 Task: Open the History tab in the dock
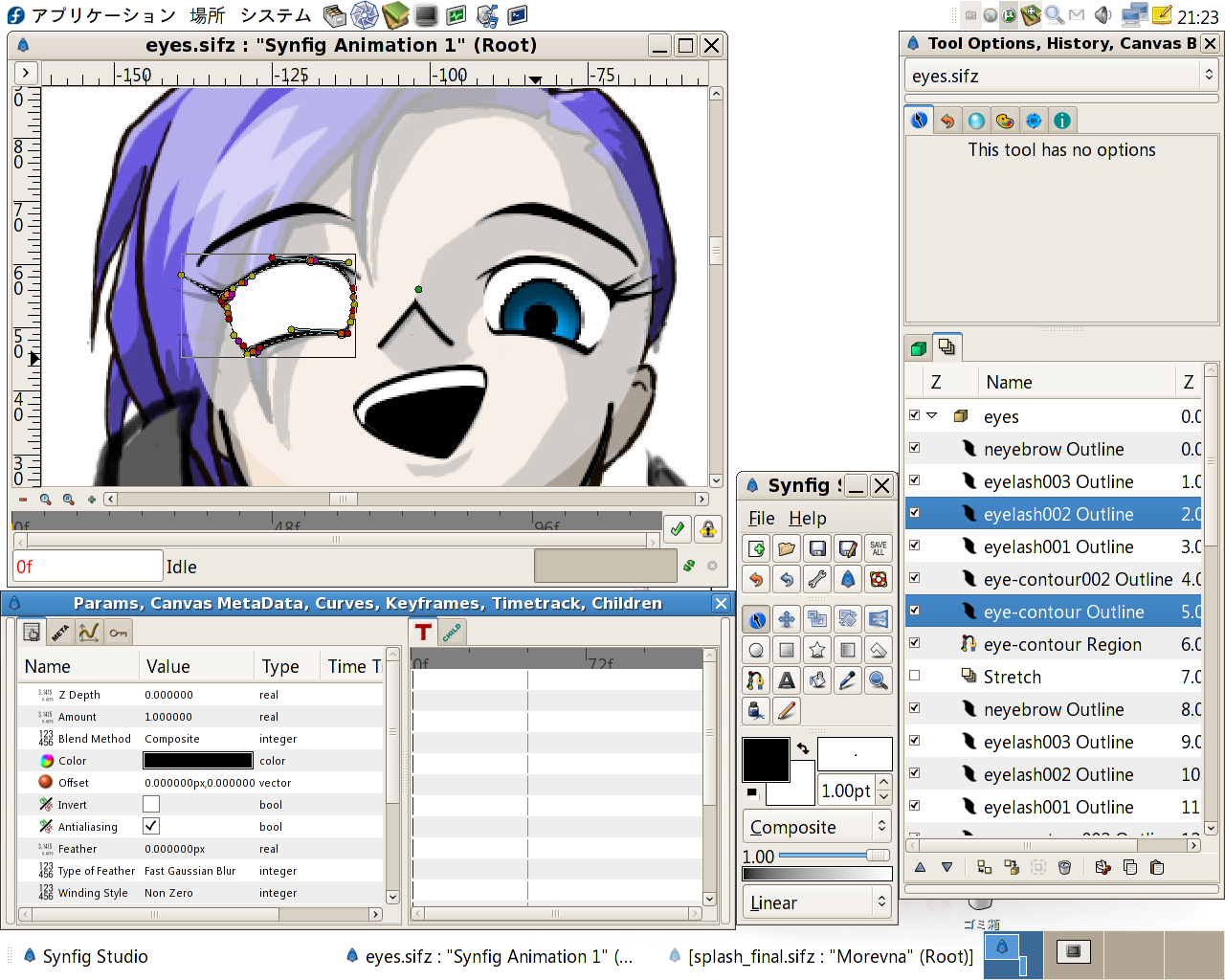point(947,121)
